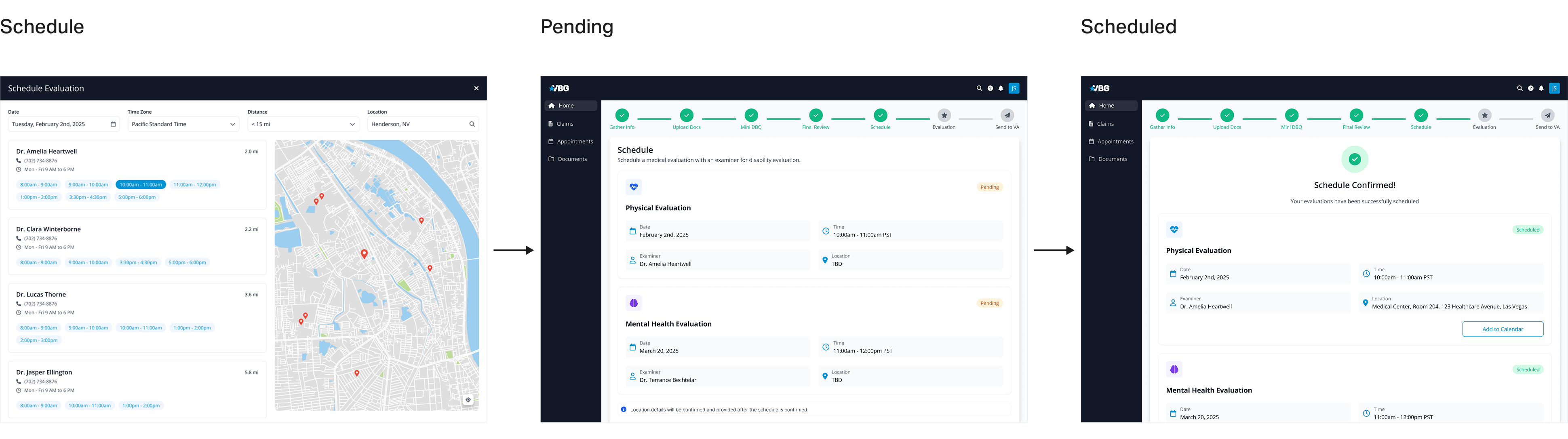Click the Location field with Henderson, NV

pyautogui.click(x=423, y=124)
